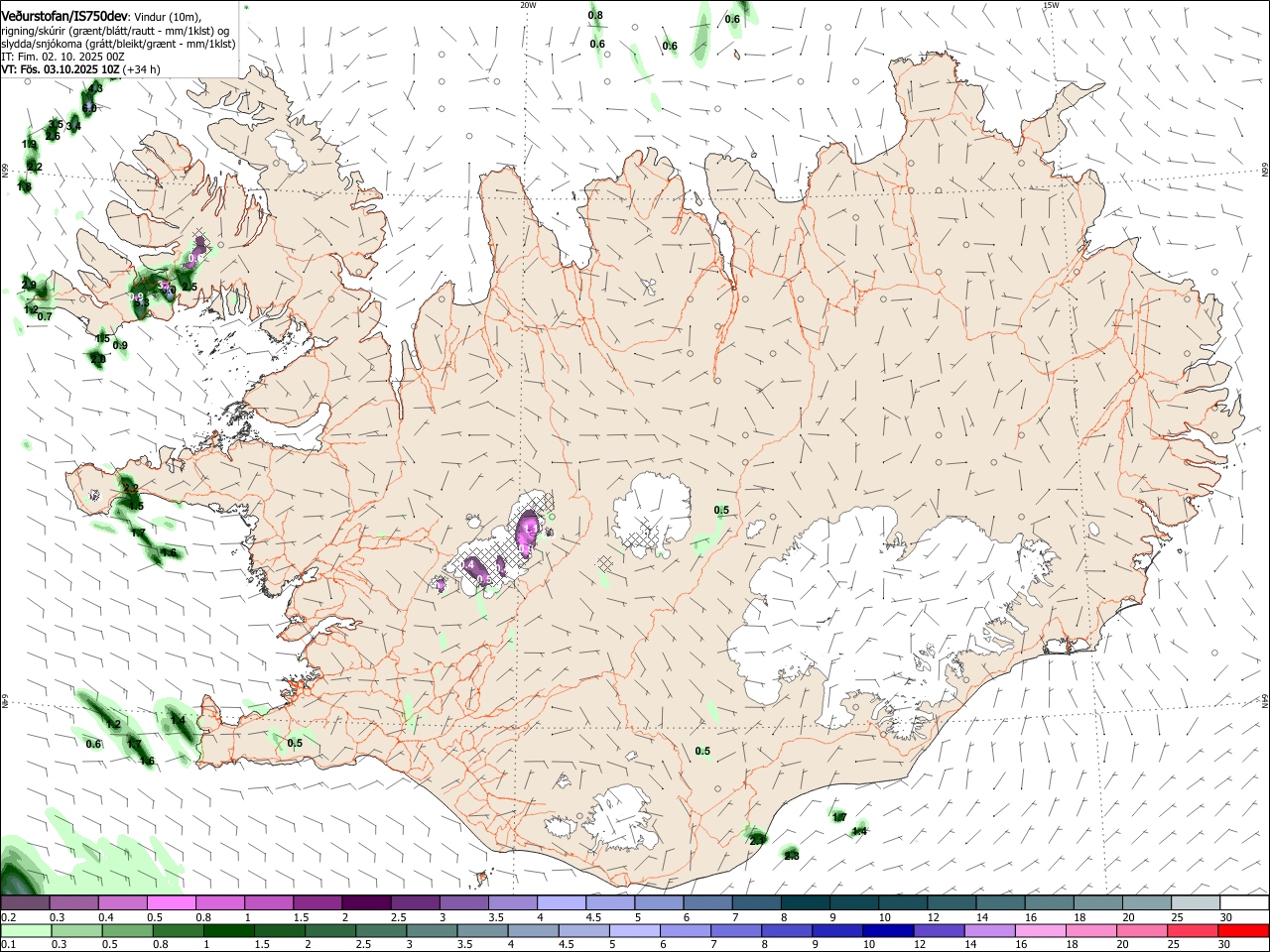This screenshot has width=1270, height=952.
Task: Click the 4.3 precipitation value
Action: tap(95, 88)
